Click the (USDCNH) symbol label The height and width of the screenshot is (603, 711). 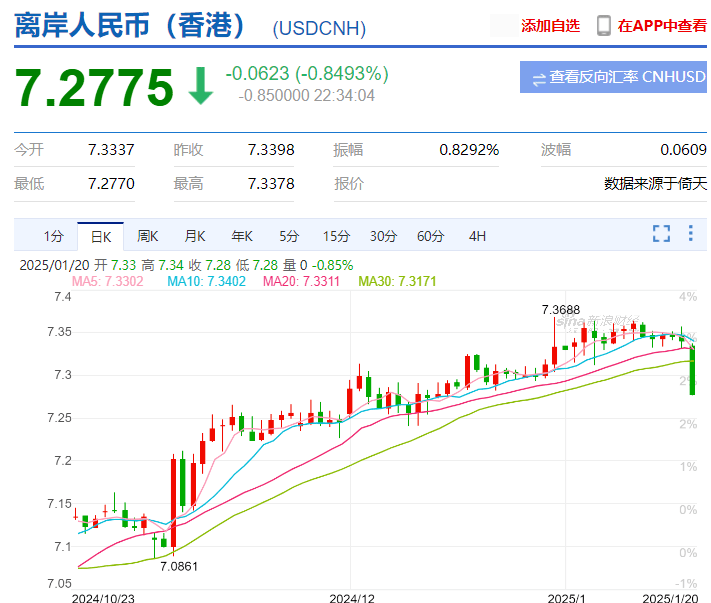[x=319, y=29]
